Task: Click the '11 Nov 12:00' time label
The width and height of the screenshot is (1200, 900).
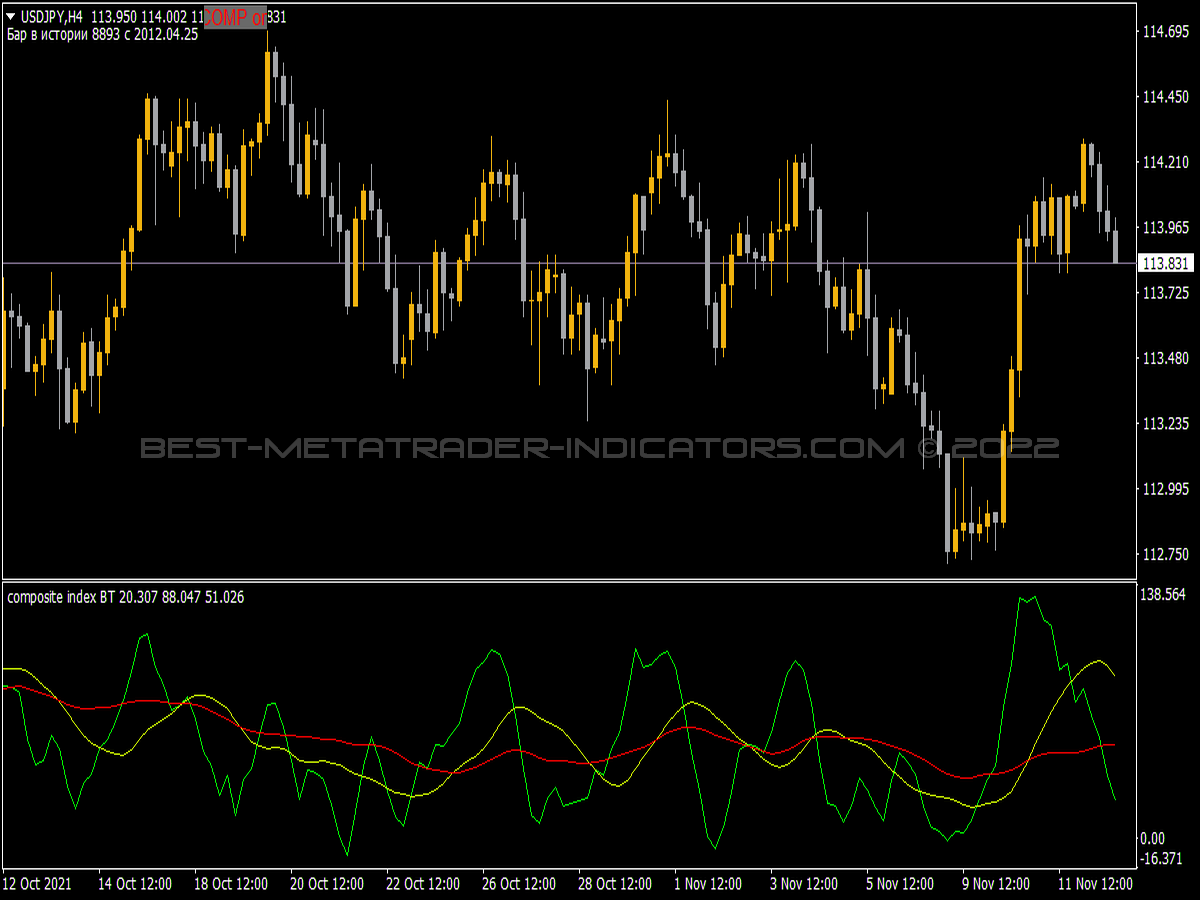Action: (1095, 884)
